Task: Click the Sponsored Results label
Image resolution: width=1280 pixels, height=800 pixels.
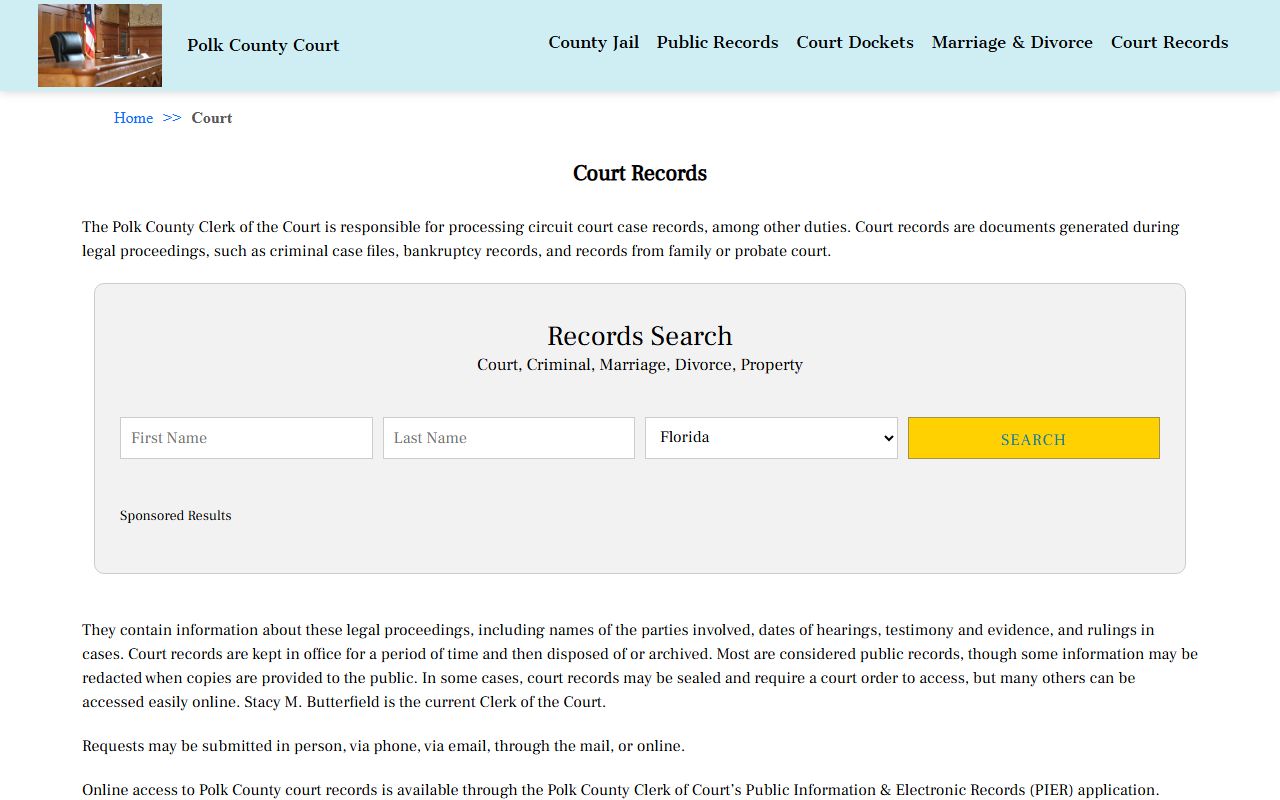Action: tap(176, 516)
